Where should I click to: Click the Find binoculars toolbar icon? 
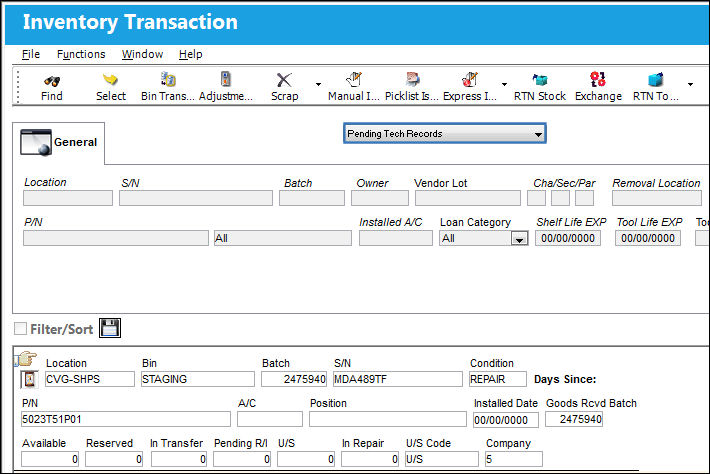click(52, 81)
